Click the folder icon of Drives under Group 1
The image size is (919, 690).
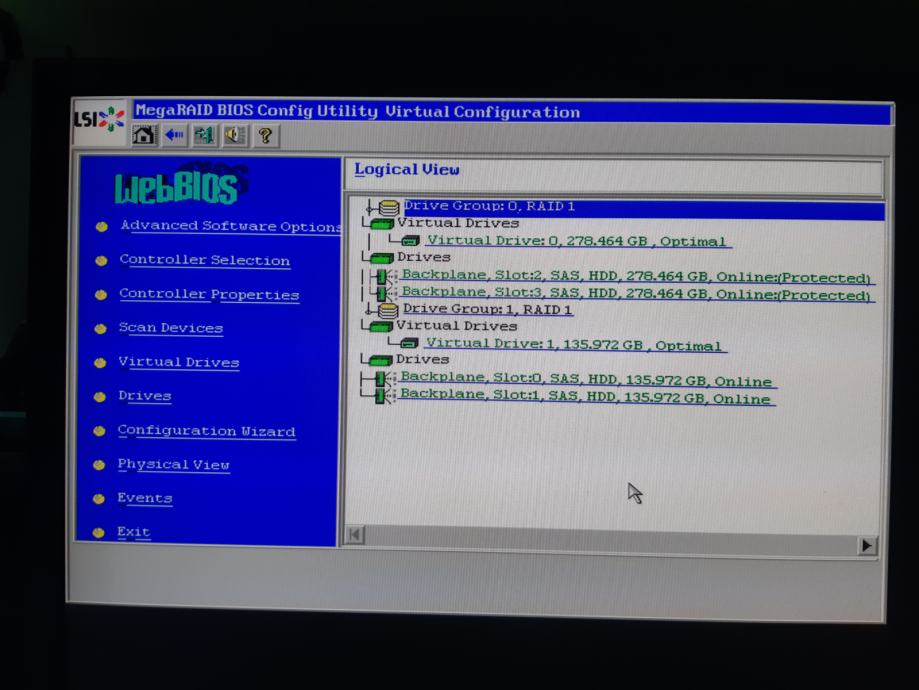pos(381,361)
